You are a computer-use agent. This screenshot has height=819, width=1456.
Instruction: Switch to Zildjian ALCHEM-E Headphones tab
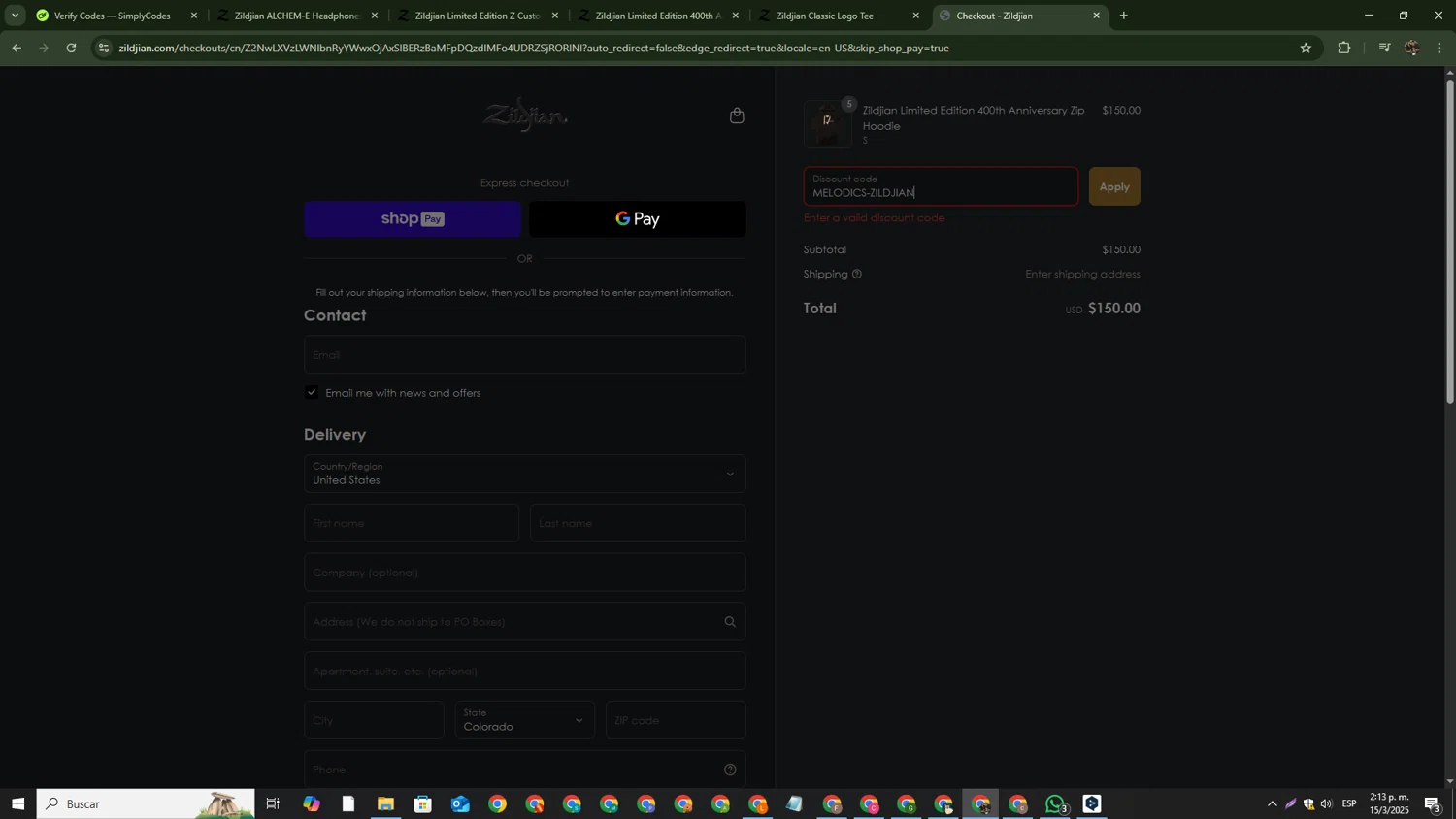(x=296, y=16)
